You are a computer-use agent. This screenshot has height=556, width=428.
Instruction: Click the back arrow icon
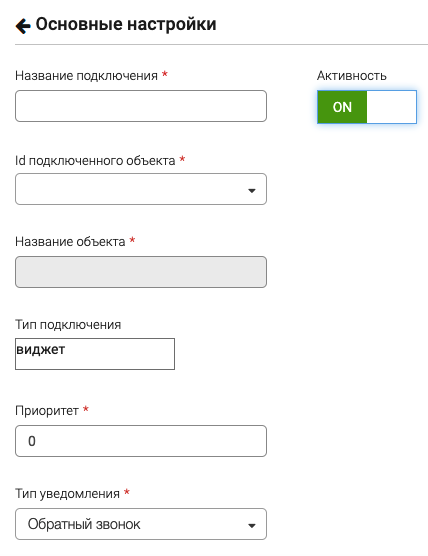[23, 26]
